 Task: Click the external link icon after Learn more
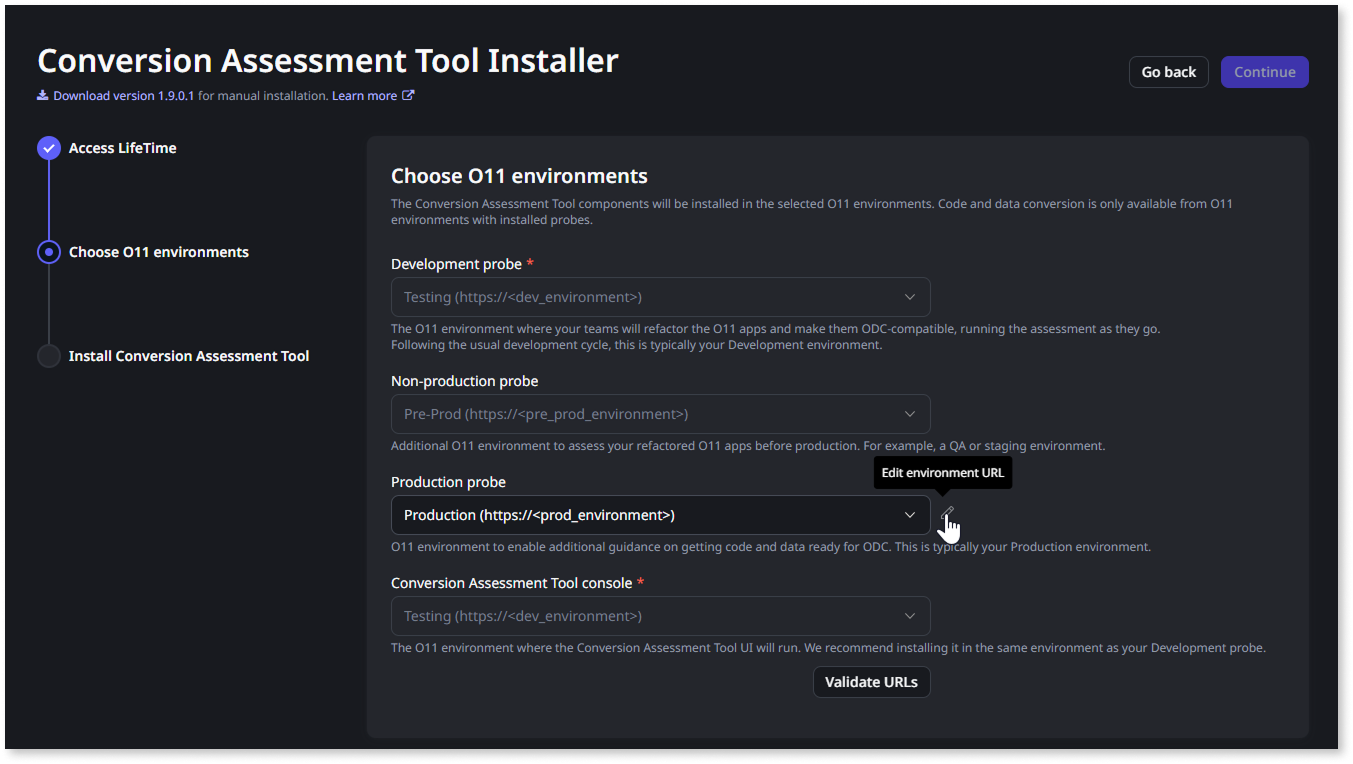pos(408,95)
